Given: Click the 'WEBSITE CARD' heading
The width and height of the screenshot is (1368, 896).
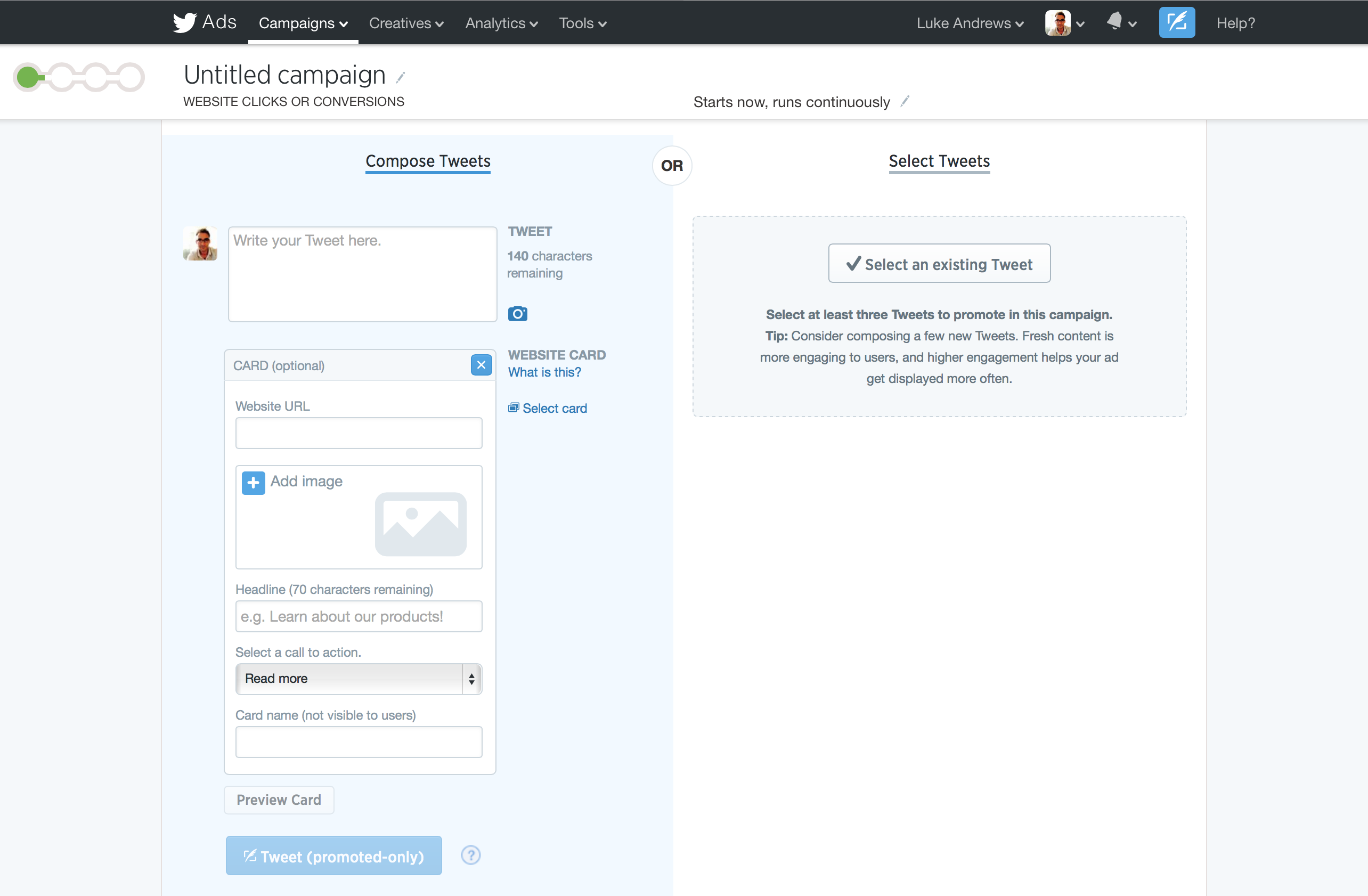Looking at the screenshot, I should pyautogui.click(x=556, y=355).
